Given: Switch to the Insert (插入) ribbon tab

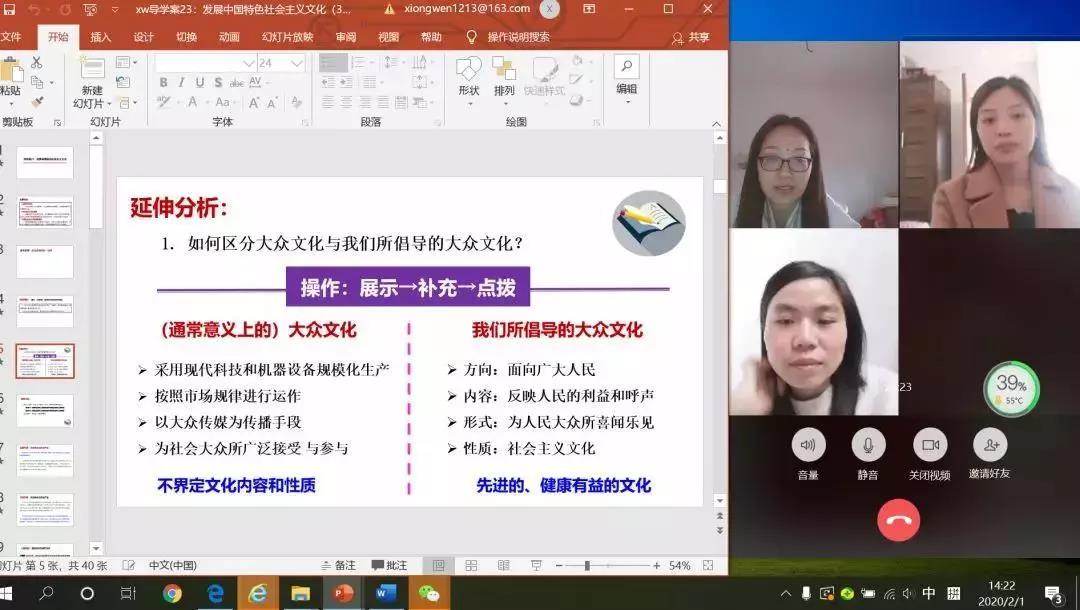Looking at the screenshot, I should 101,37.
